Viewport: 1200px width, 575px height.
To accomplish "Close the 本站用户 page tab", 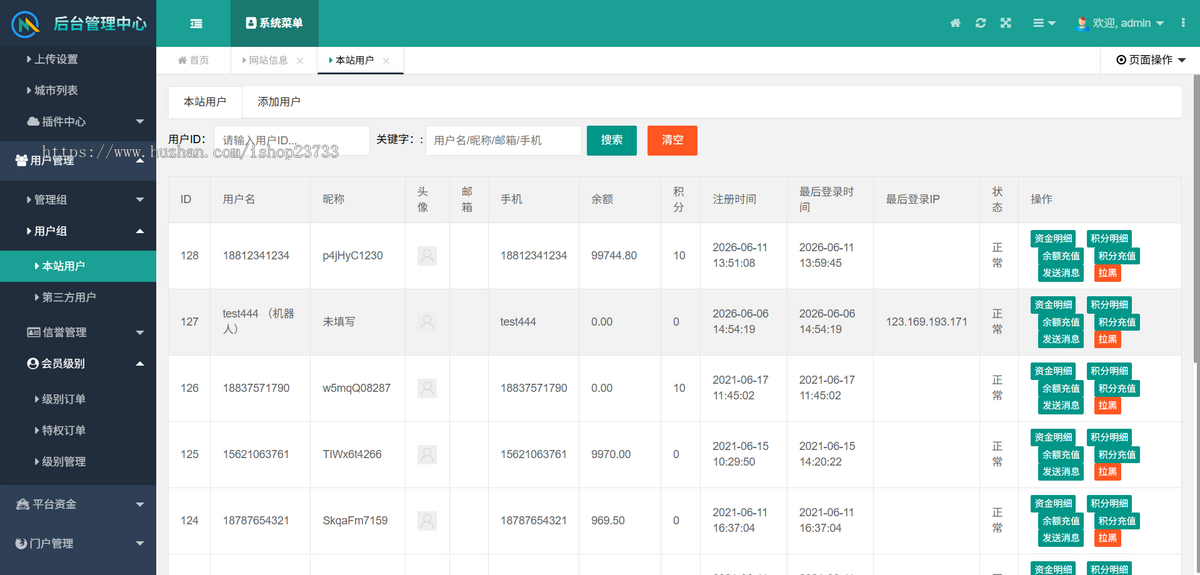I will point(386,61).
